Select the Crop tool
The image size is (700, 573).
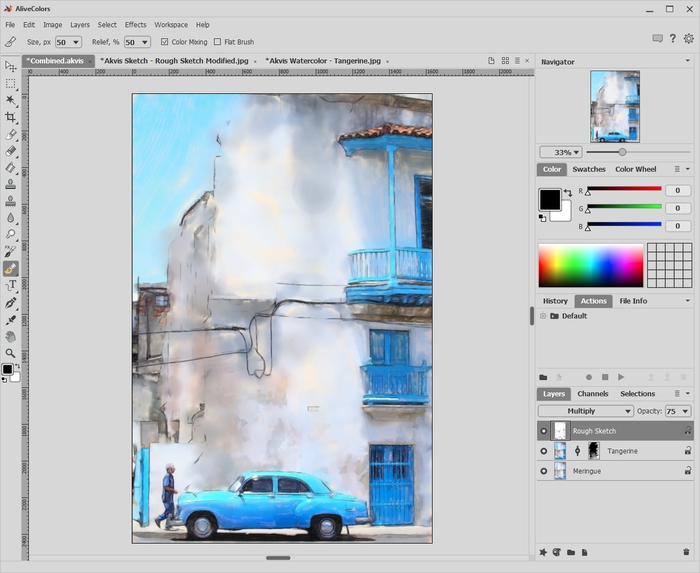click(10, 117)
